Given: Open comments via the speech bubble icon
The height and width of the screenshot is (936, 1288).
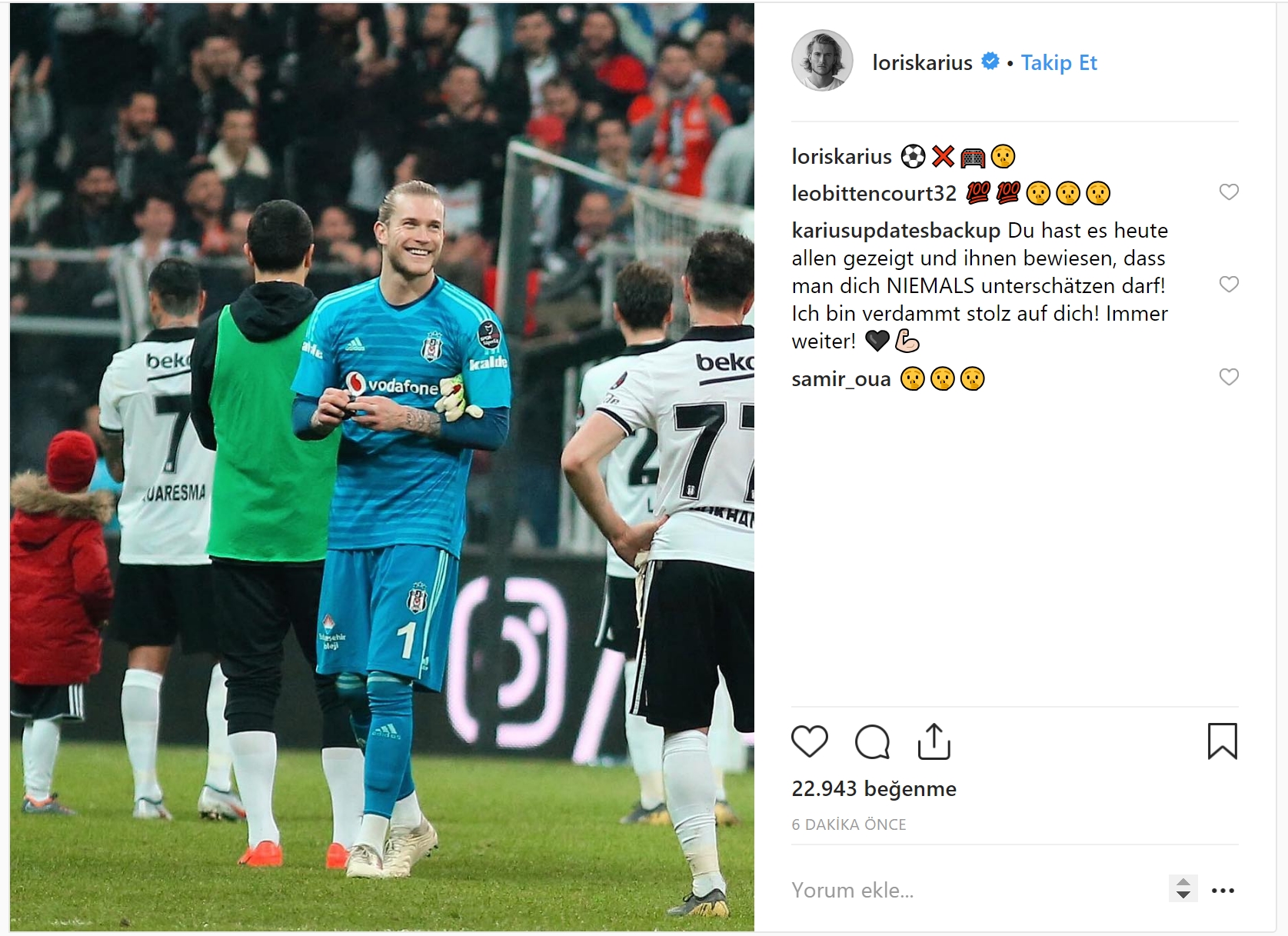Looking at the screenshot, I should click(x=872, y=741).
